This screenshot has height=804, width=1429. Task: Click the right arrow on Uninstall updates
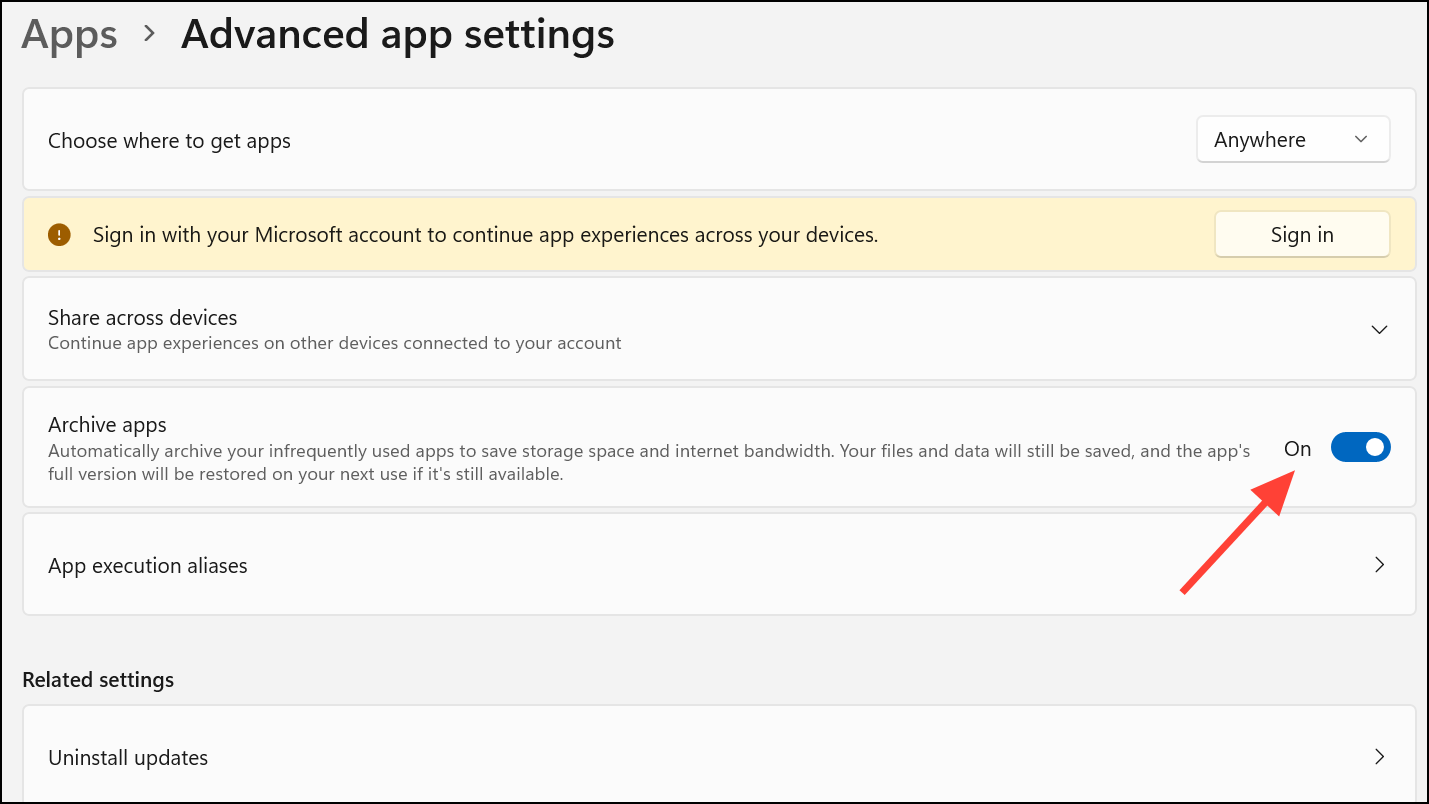[x=1379, y=757]
